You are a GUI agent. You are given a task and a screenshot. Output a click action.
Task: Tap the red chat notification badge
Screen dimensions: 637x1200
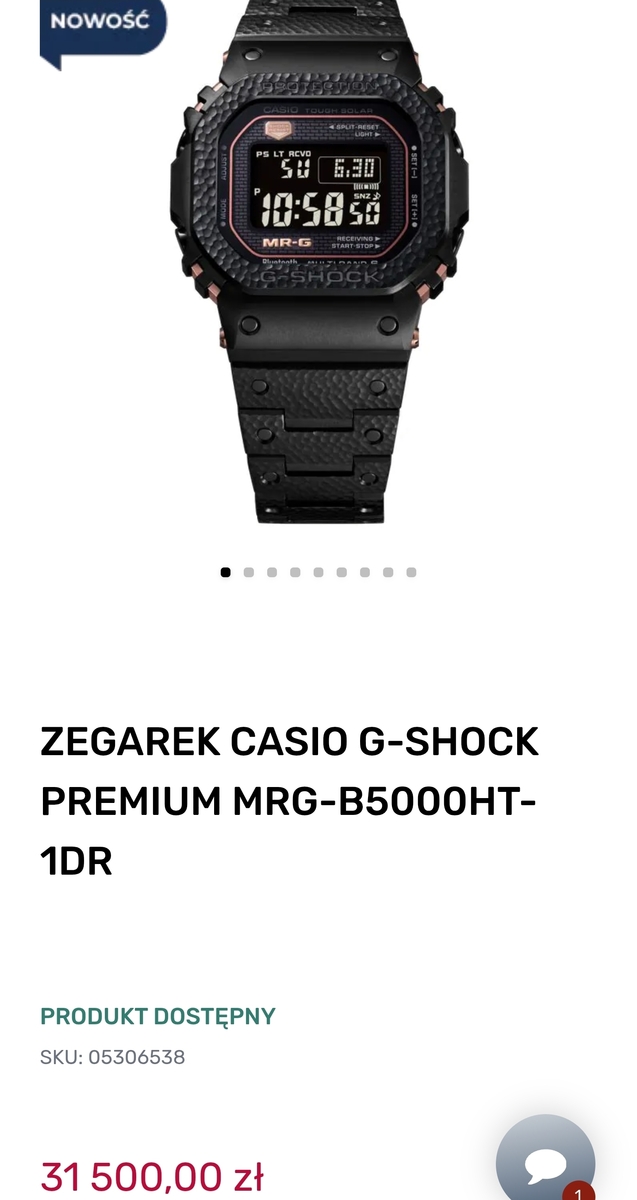pyautogui.click(x=578, y=1191)
